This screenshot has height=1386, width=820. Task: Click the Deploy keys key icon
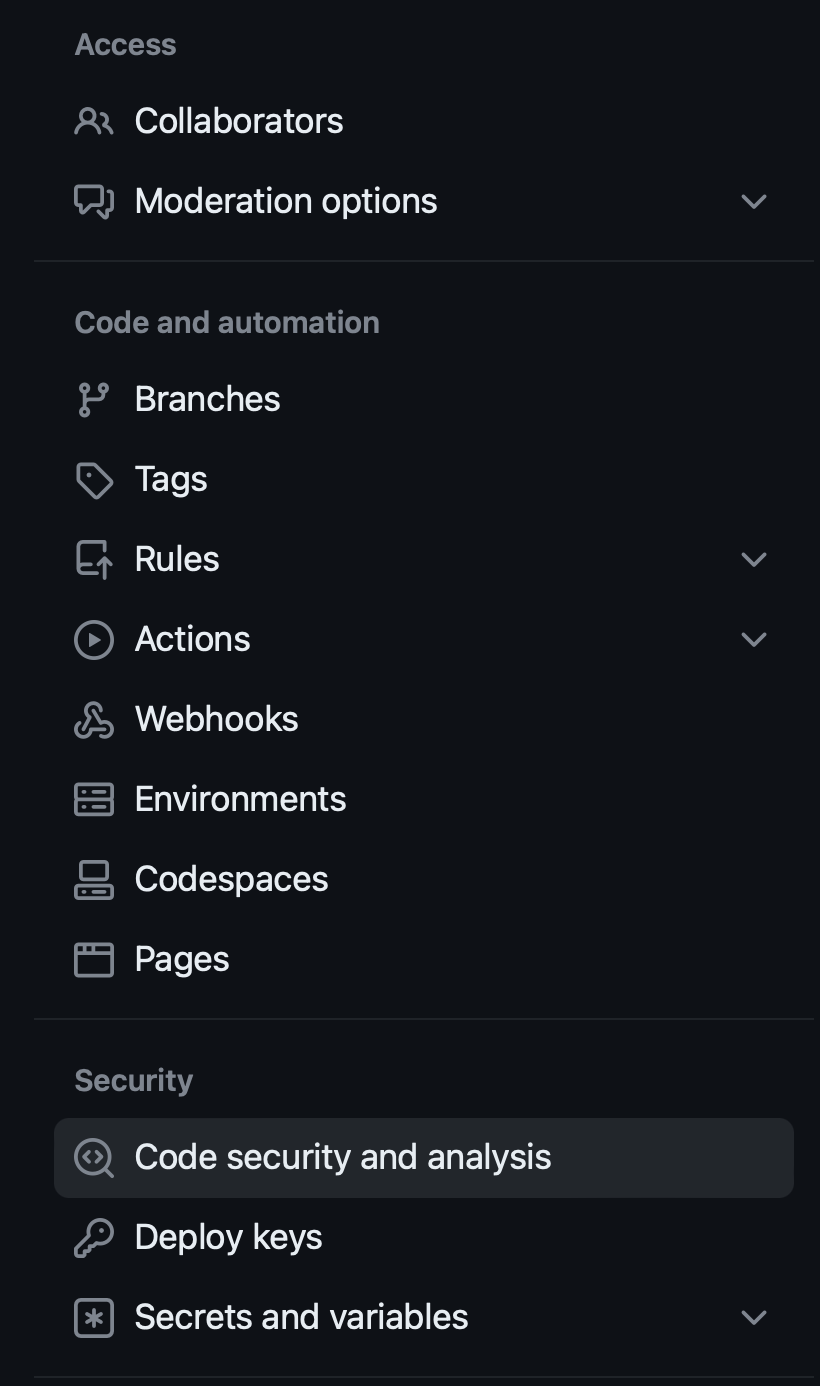tap(94, 1237)
